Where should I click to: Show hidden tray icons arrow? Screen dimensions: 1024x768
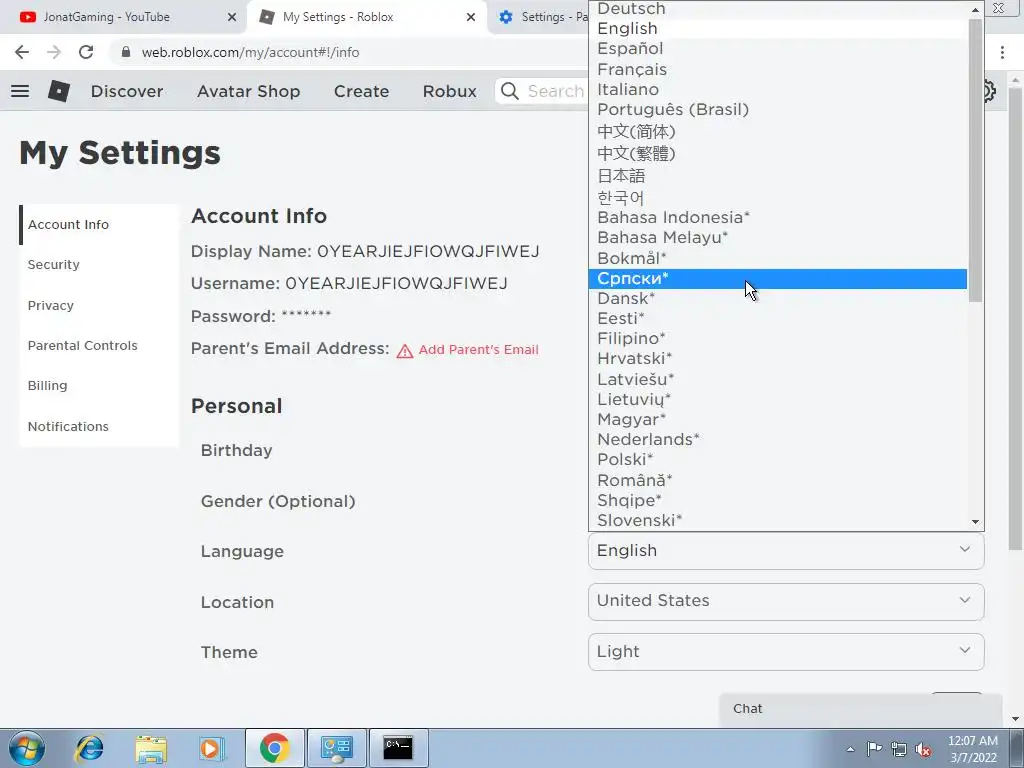[x=850, y=749]
